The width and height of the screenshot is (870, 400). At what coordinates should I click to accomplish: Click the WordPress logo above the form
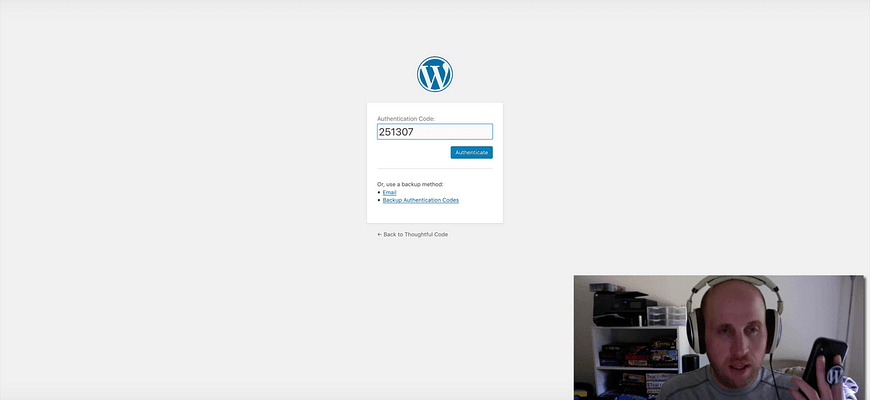pos(434,74)
